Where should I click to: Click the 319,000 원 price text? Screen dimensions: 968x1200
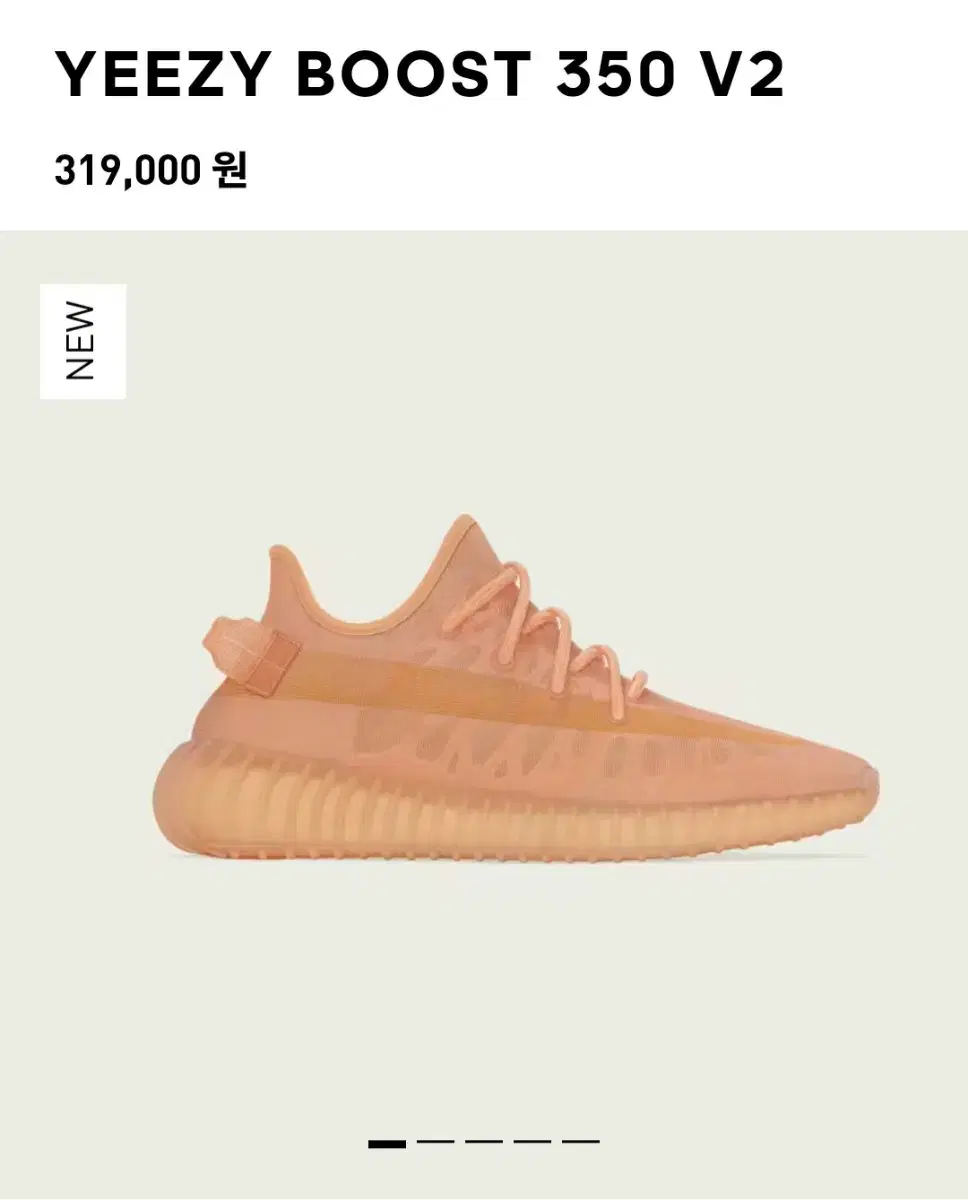coord(151,171)
